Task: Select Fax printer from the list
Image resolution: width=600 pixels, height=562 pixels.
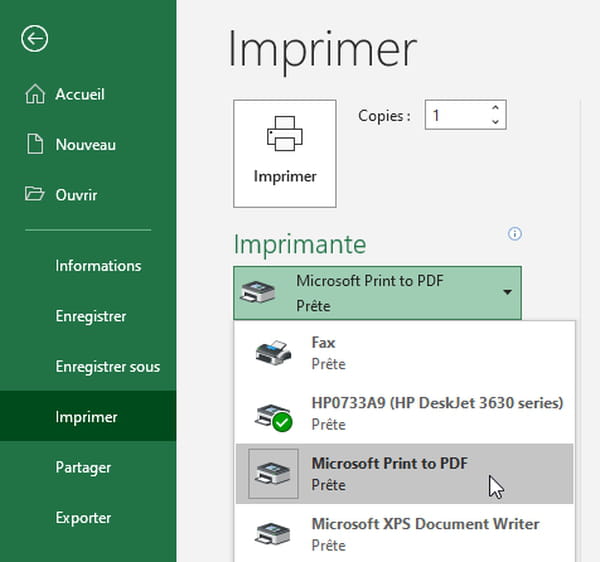Action: click(405, 353)
